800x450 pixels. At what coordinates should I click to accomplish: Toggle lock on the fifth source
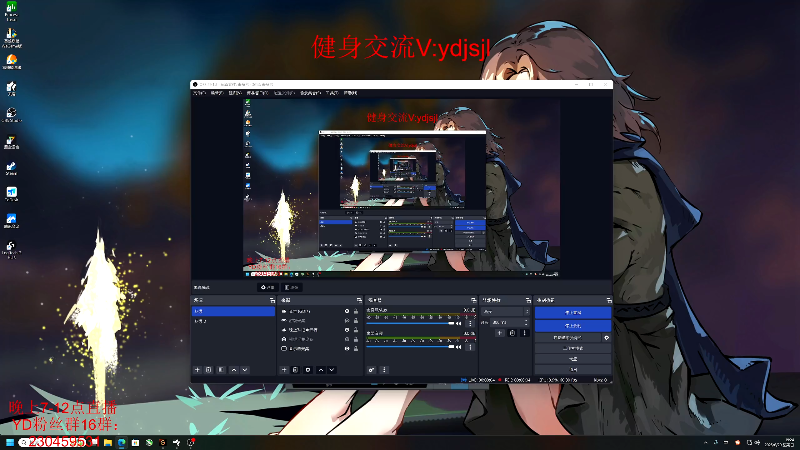(356, 348)
